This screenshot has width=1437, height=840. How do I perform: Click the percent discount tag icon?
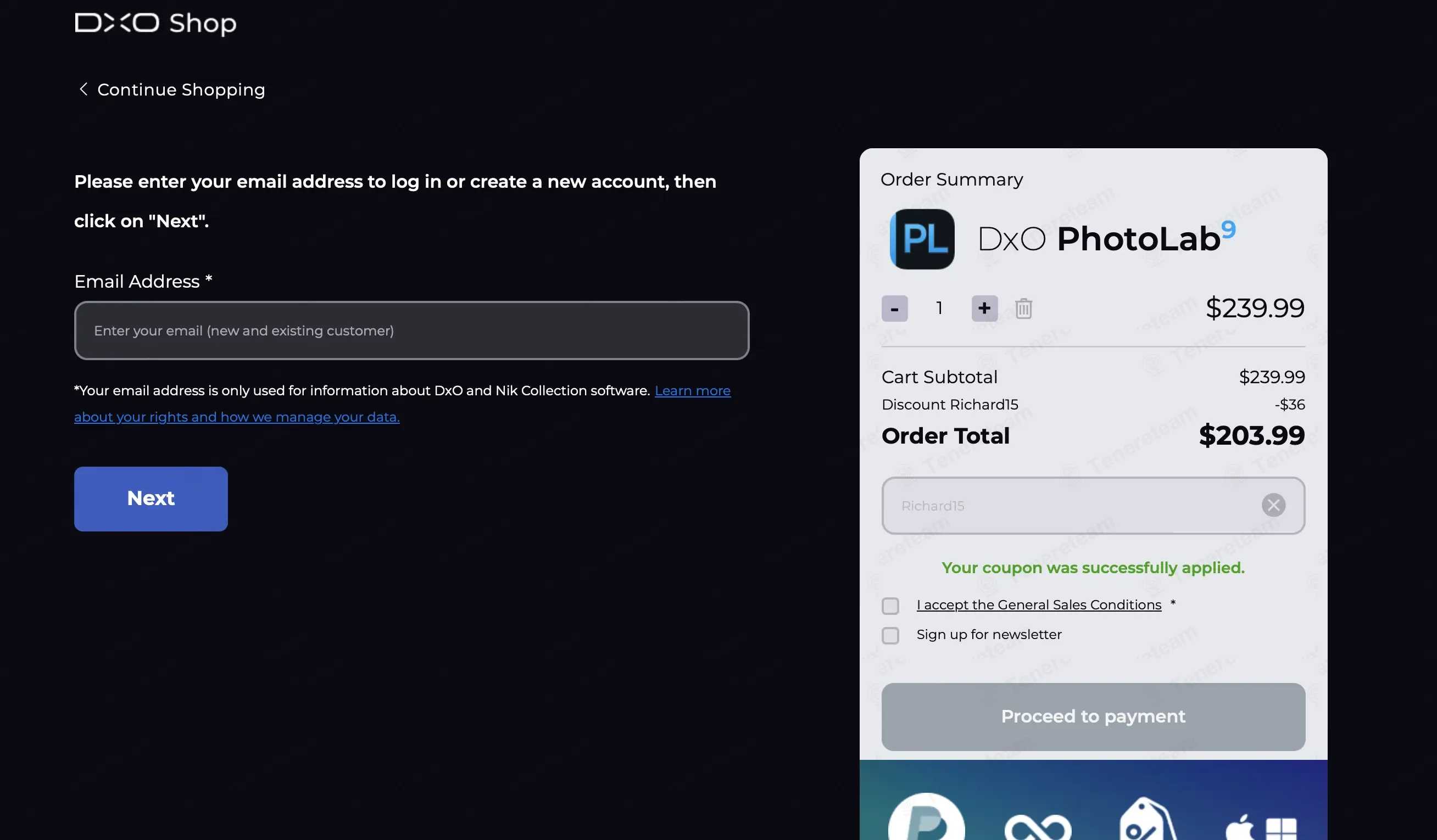click(1146, 822)
